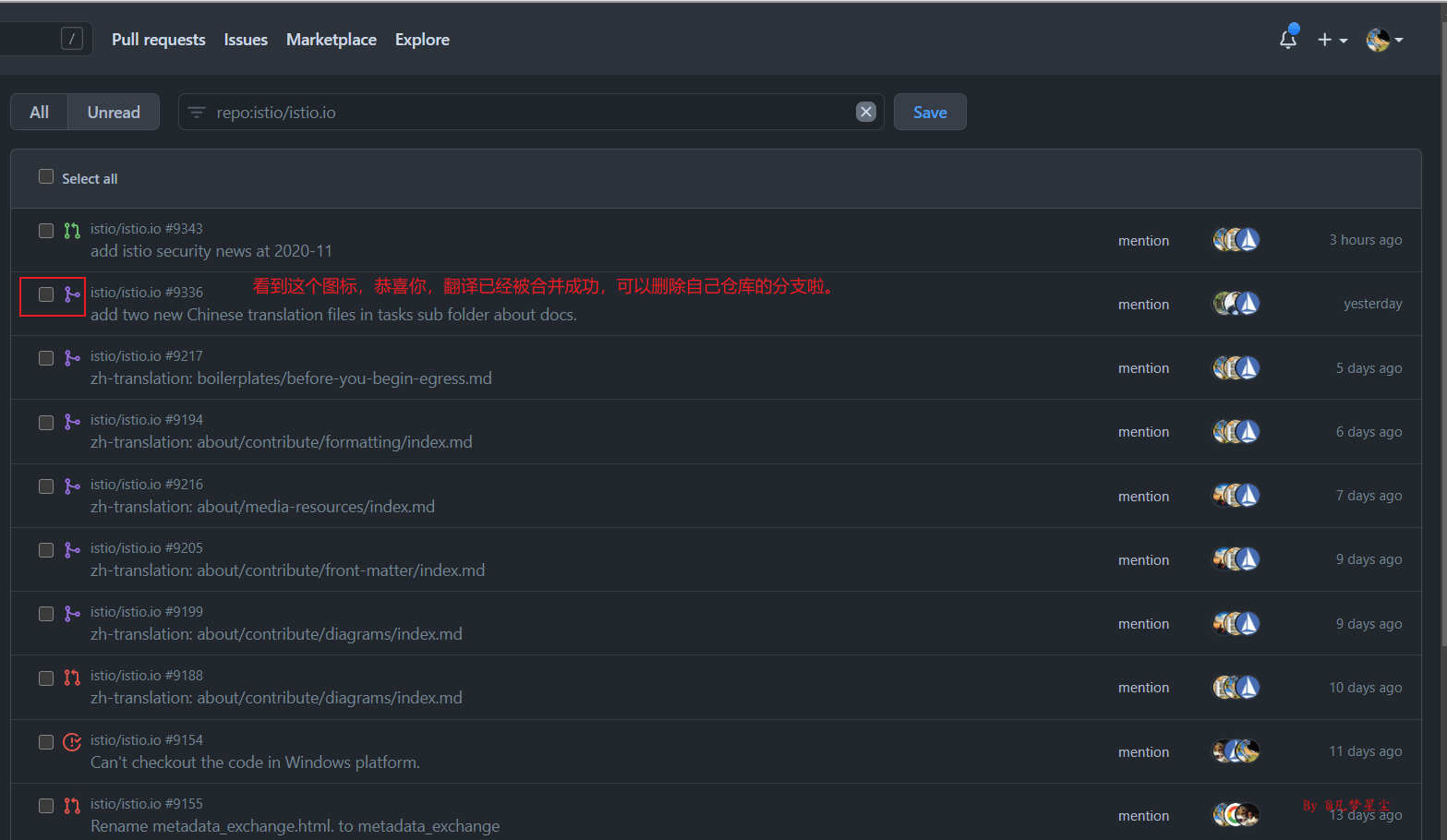Click the merged icon for #9194
The image size is (1447, 840).
[72, 422]
